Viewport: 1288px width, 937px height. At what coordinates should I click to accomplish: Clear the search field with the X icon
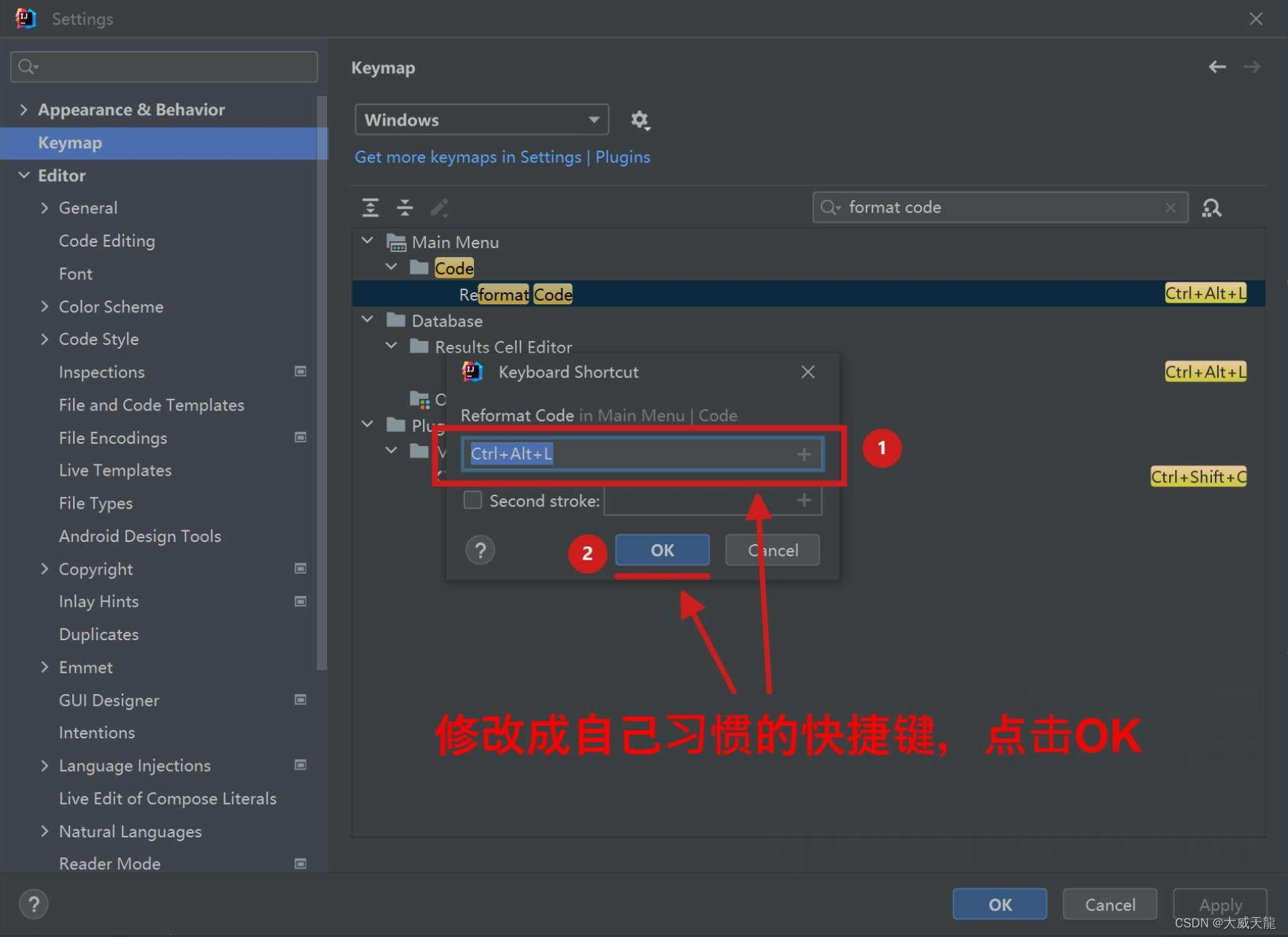[1170, 207]
